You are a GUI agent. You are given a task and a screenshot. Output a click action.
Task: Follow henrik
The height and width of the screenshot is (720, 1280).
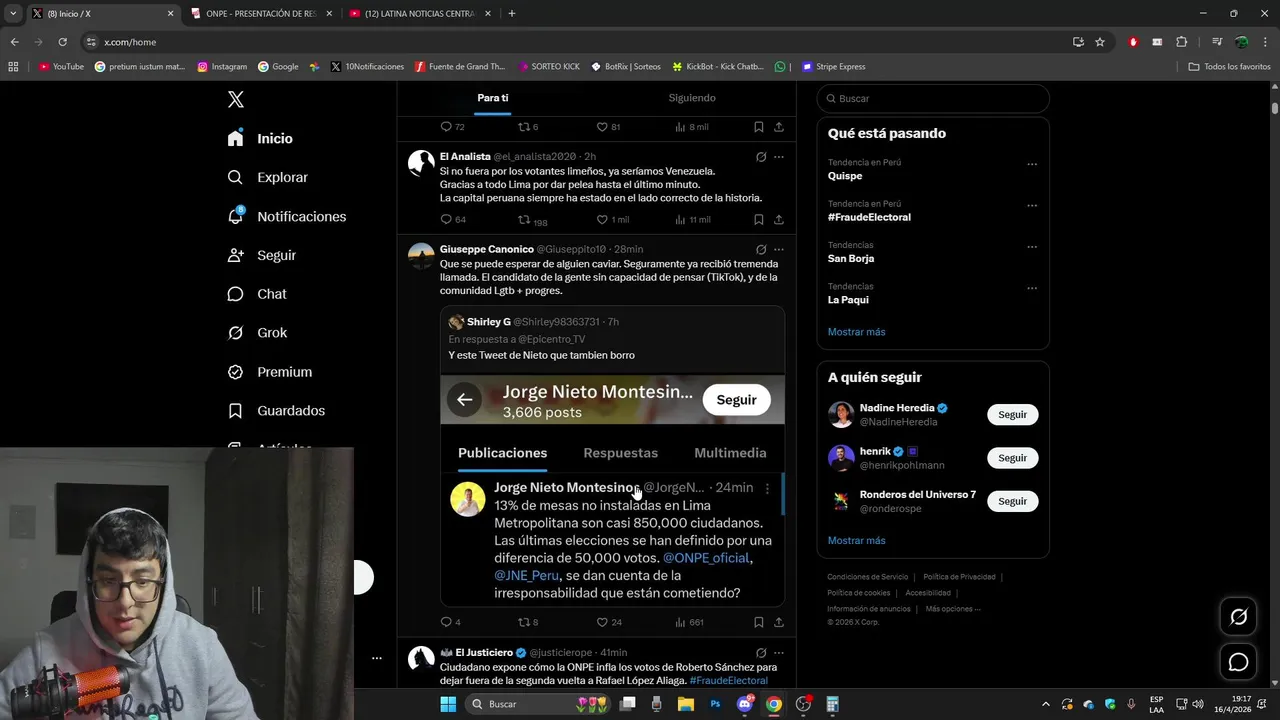click(x=1012, y=458)
